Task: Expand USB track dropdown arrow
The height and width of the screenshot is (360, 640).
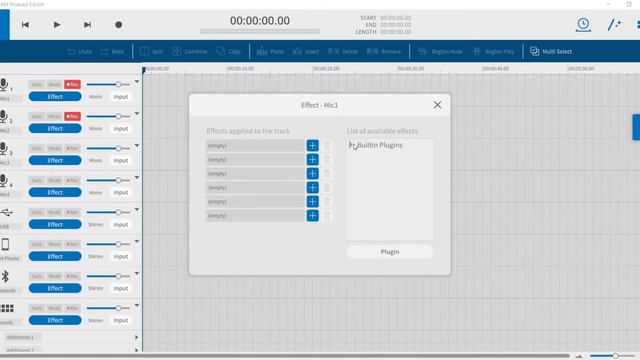Action: (137, 210)
